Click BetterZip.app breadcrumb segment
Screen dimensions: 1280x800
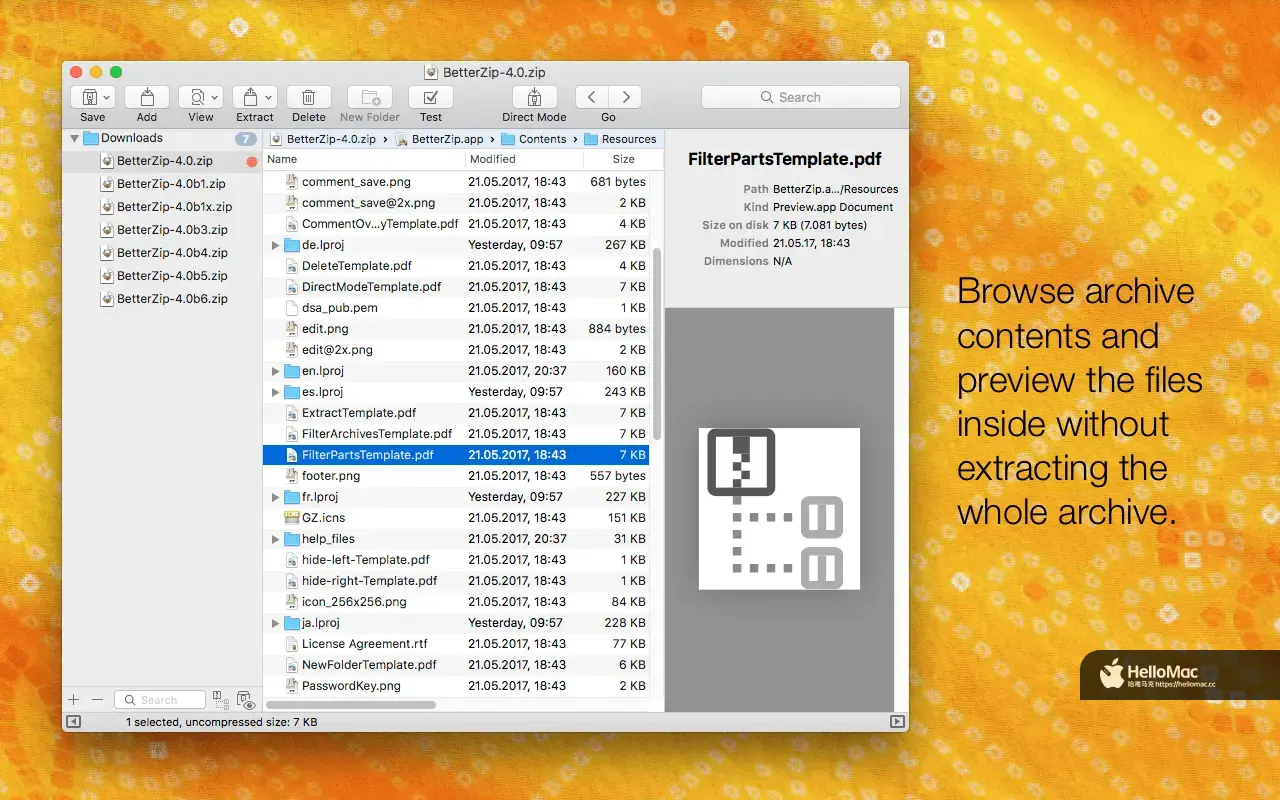[439, 139]
